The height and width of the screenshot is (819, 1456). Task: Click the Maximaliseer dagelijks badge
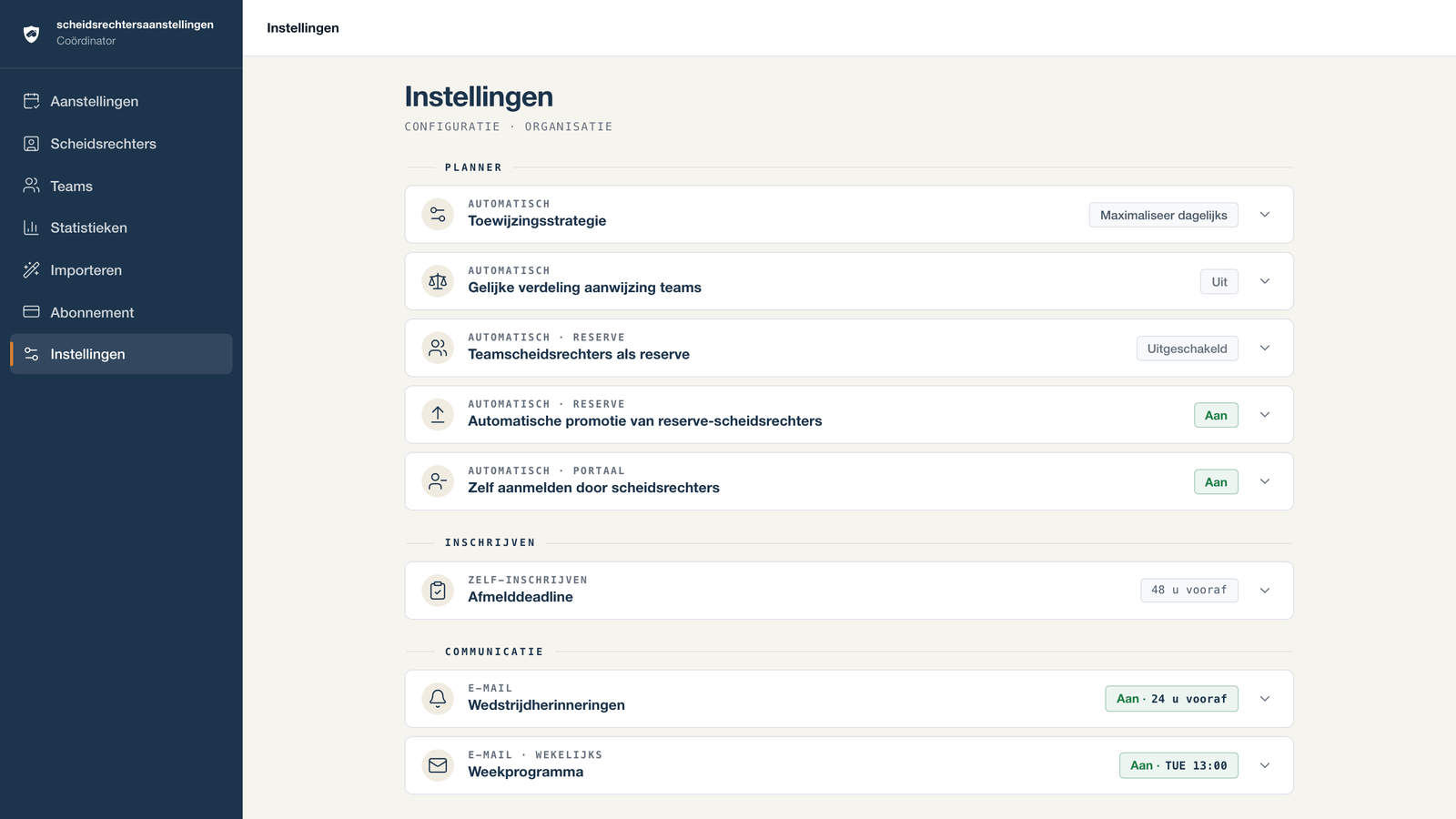point(1163,215)
